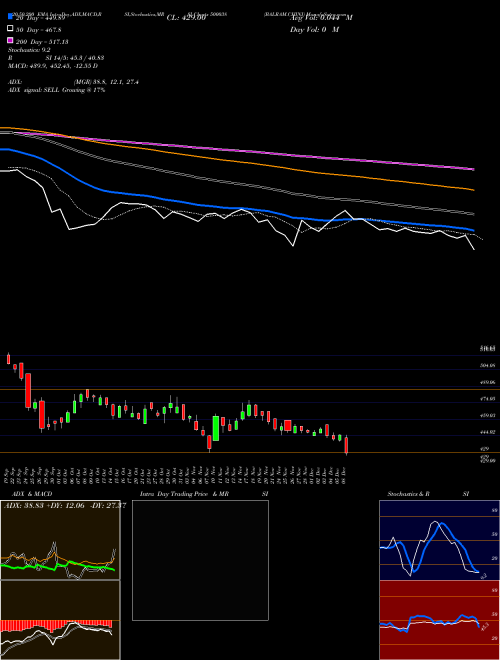Click the tall red candlestick near late September
Viewport: 500px width, 660px height.
28,391
